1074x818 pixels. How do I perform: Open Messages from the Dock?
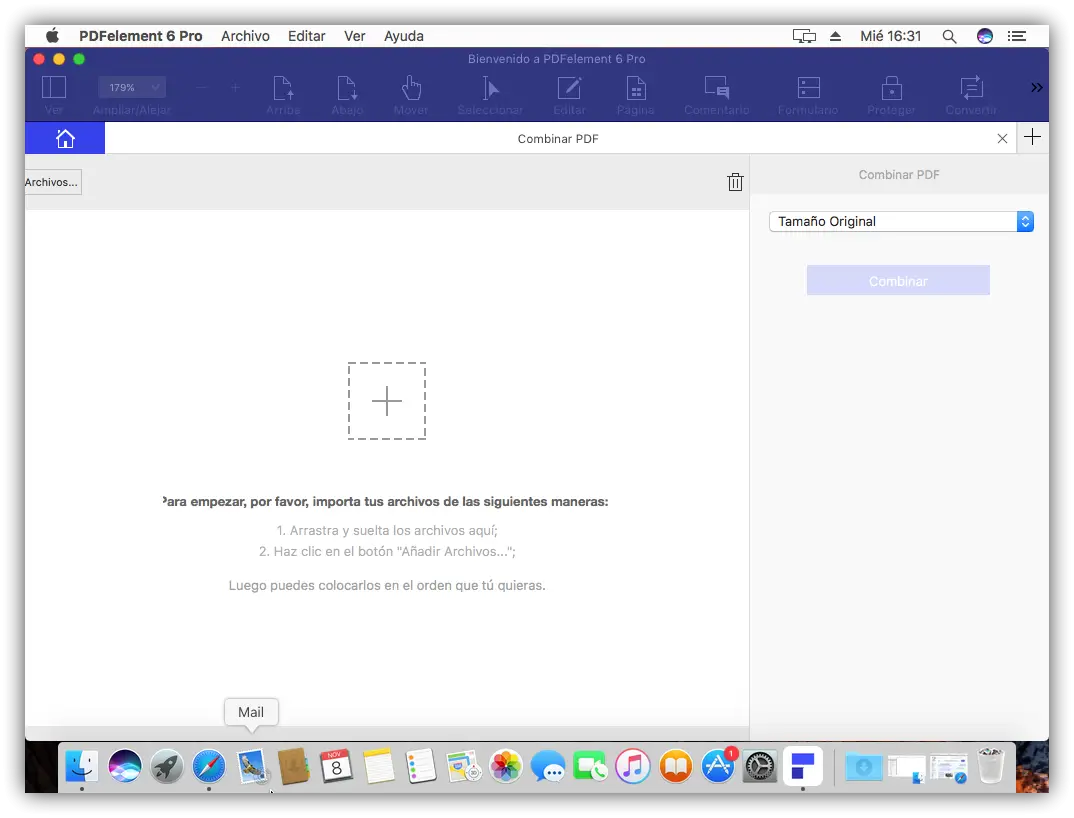548,765
